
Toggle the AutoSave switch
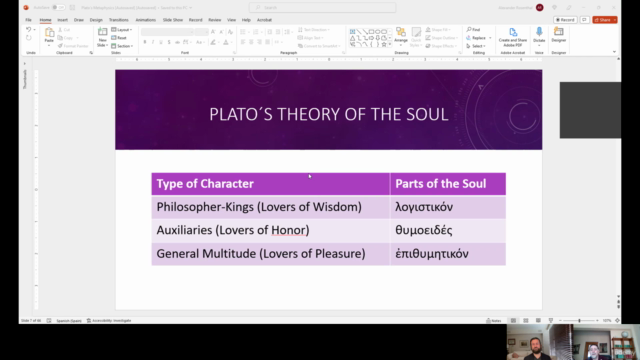[x=59, y=7]
